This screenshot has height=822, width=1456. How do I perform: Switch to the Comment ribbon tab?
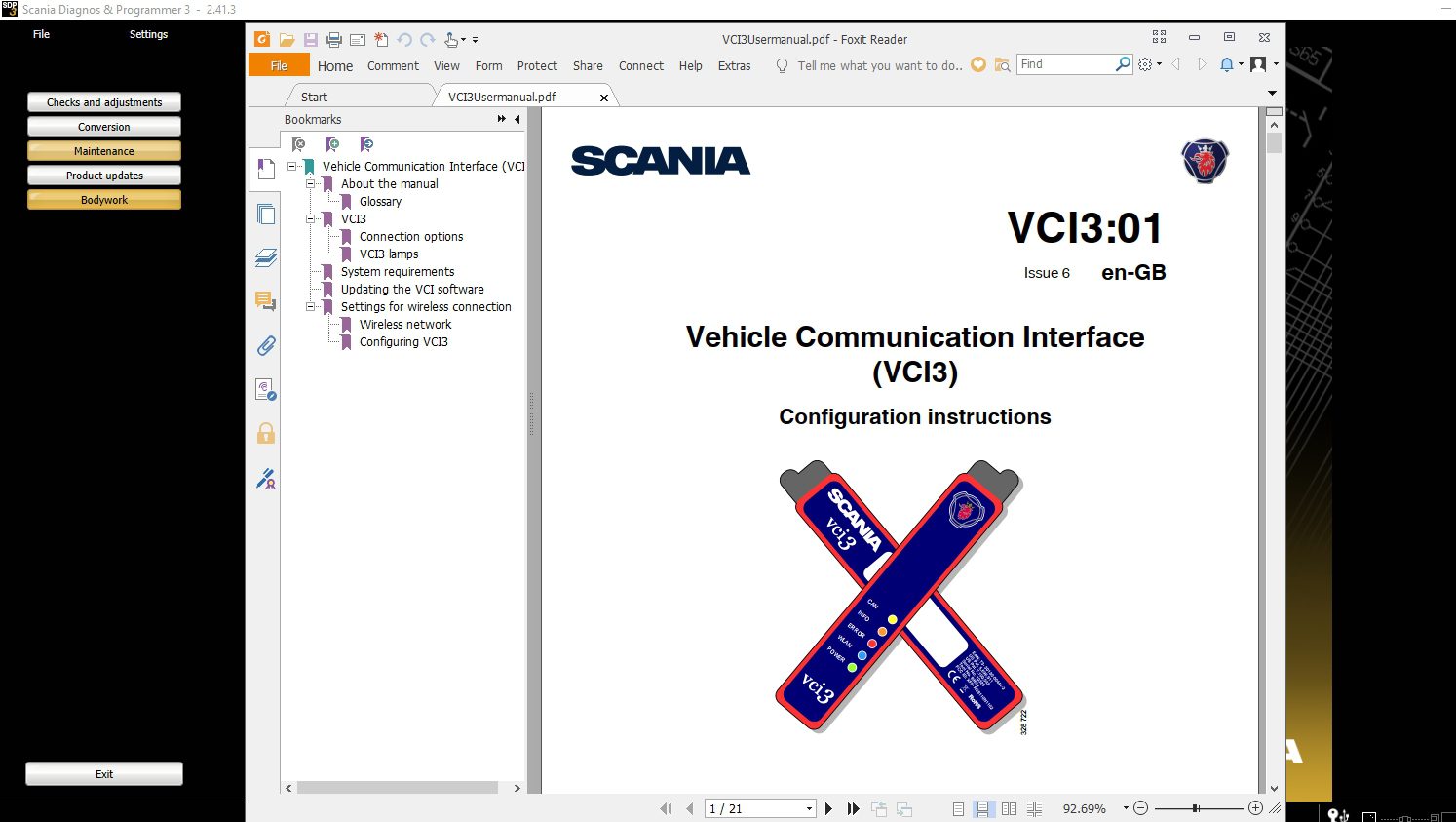[393, 65]
